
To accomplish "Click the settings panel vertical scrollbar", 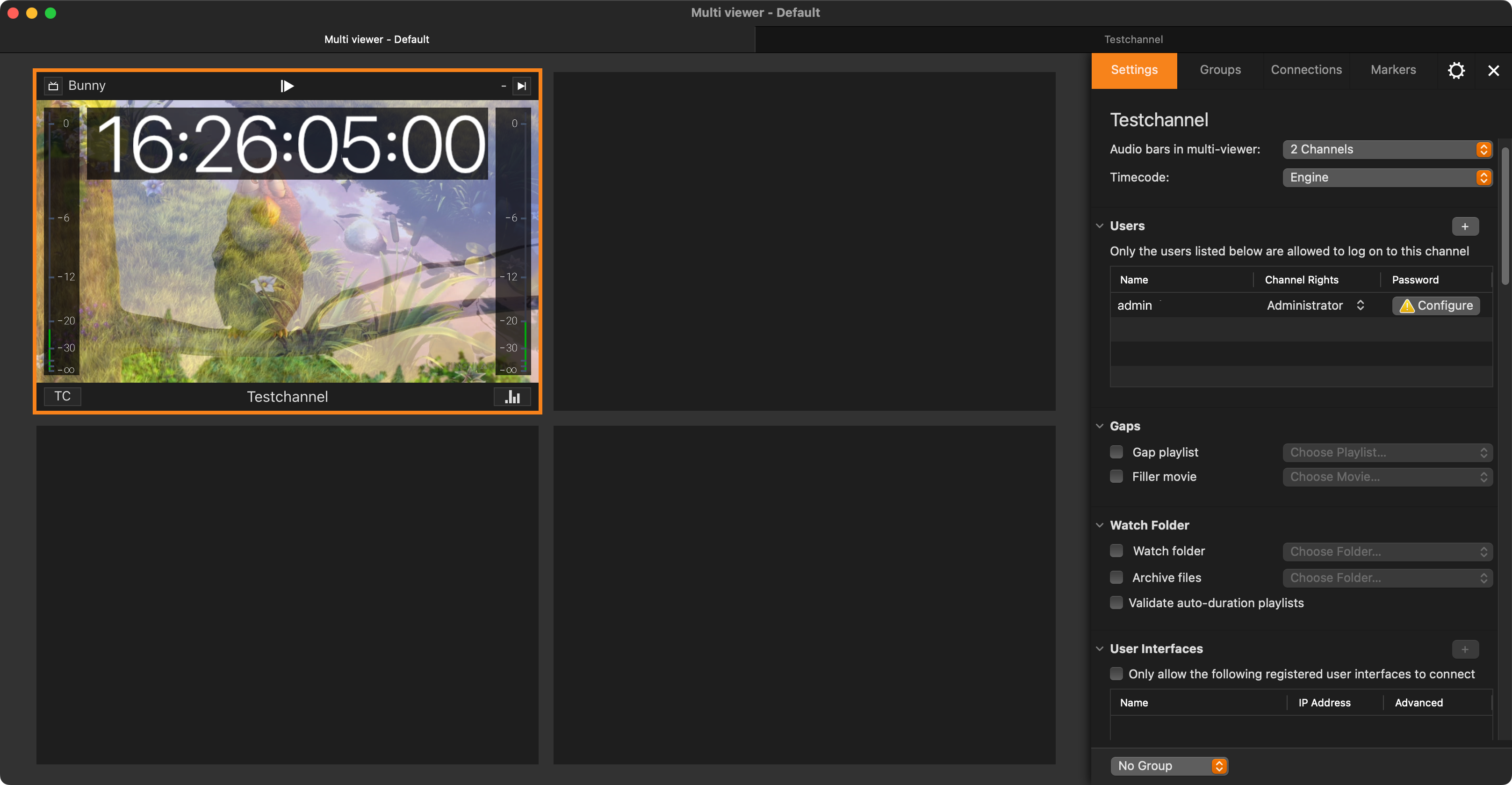I will pos(1505,217).
